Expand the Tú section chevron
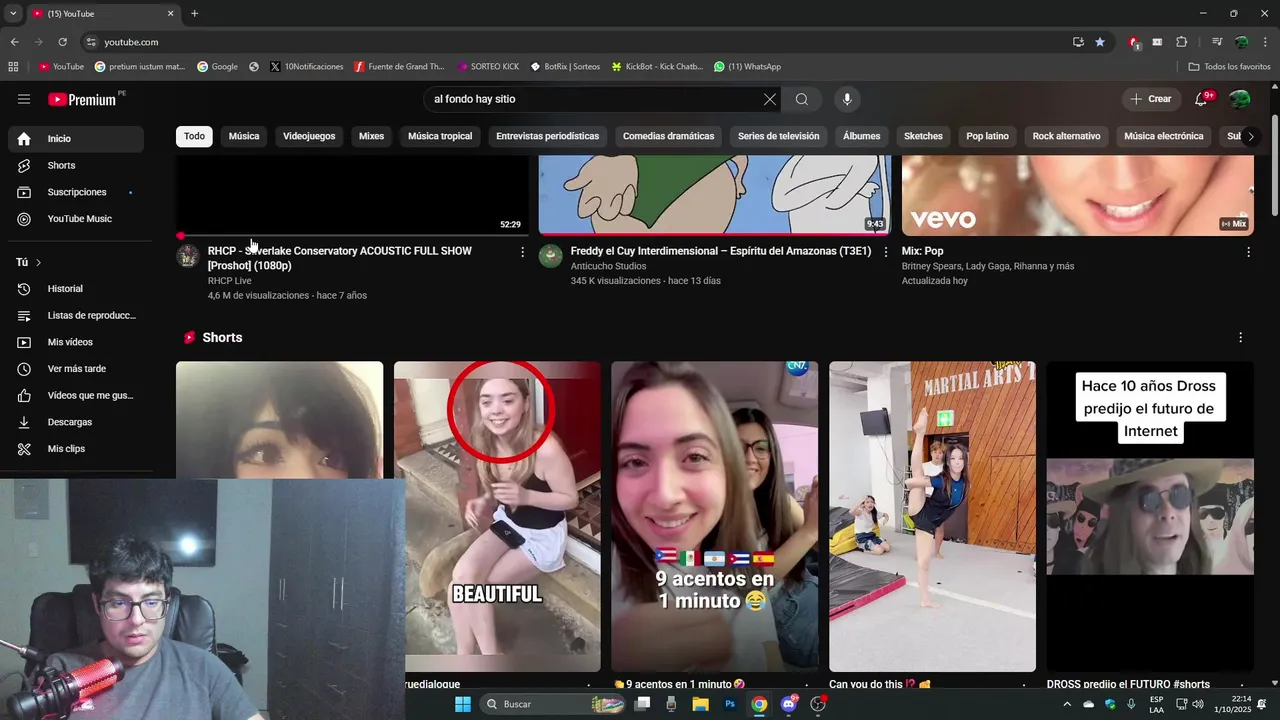The image size is (1280, 720). click(38, 262)
